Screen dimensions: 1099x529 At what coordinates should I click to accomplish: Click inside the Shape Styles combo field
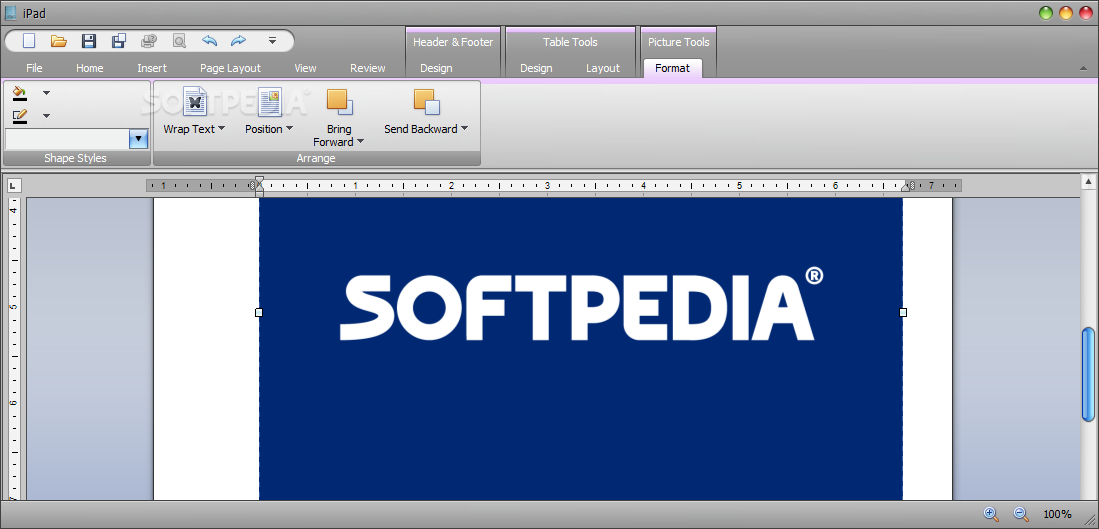pos(67,139)
